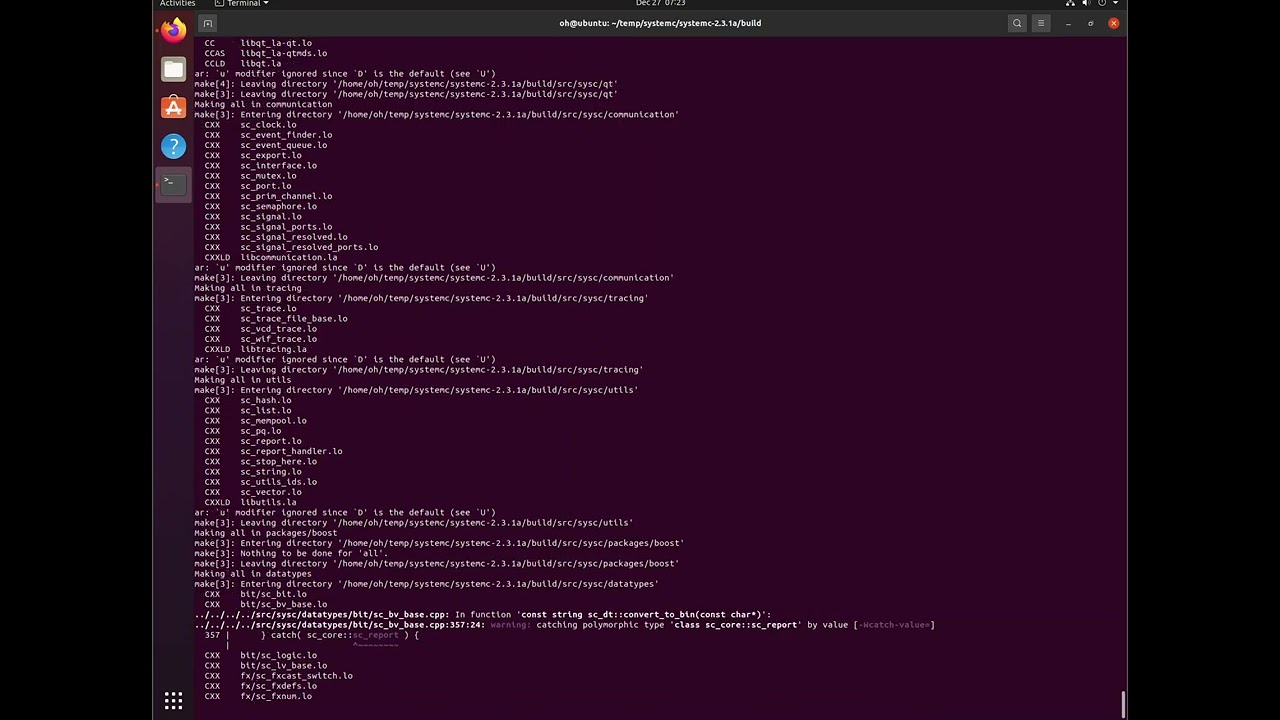
Task: Click the volume icon in top bar
Action: (1086, 3)
